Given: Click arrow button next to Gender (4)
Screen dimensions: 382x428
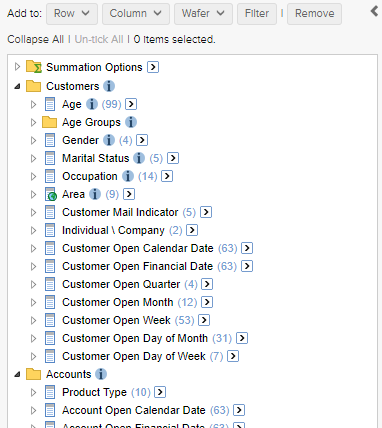Looking at the screenshot, I should (x=142, y=140).
